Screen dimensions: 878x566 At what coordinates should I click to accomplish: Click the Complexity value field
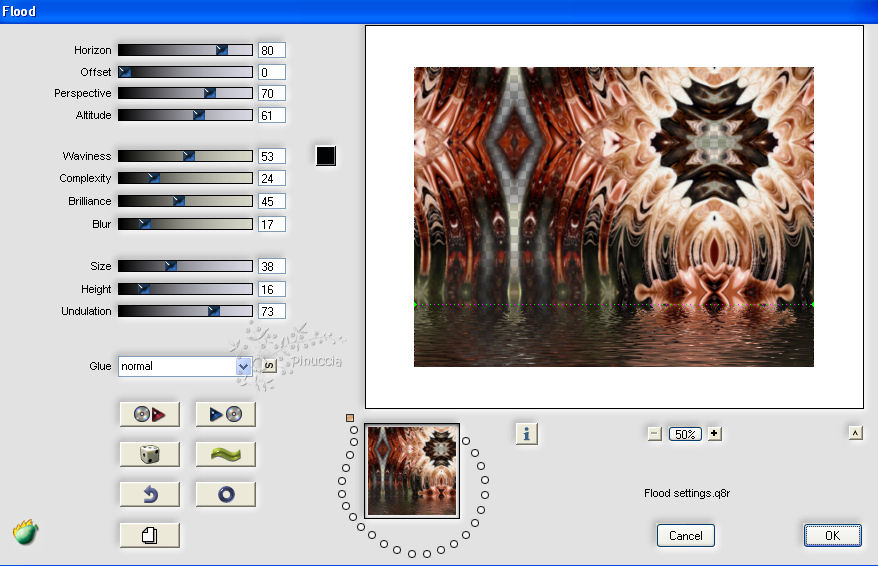272,179
